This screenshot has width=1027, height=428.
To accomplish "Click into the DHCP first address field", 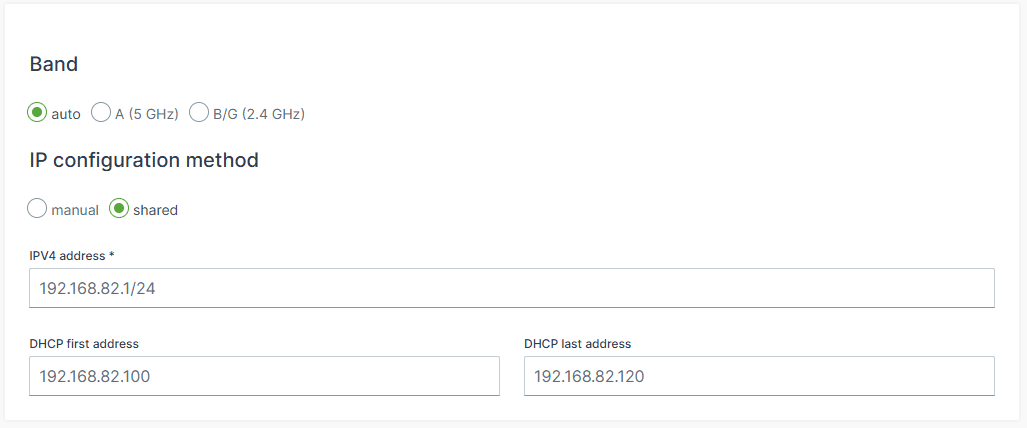I will (x=264, y=376).
